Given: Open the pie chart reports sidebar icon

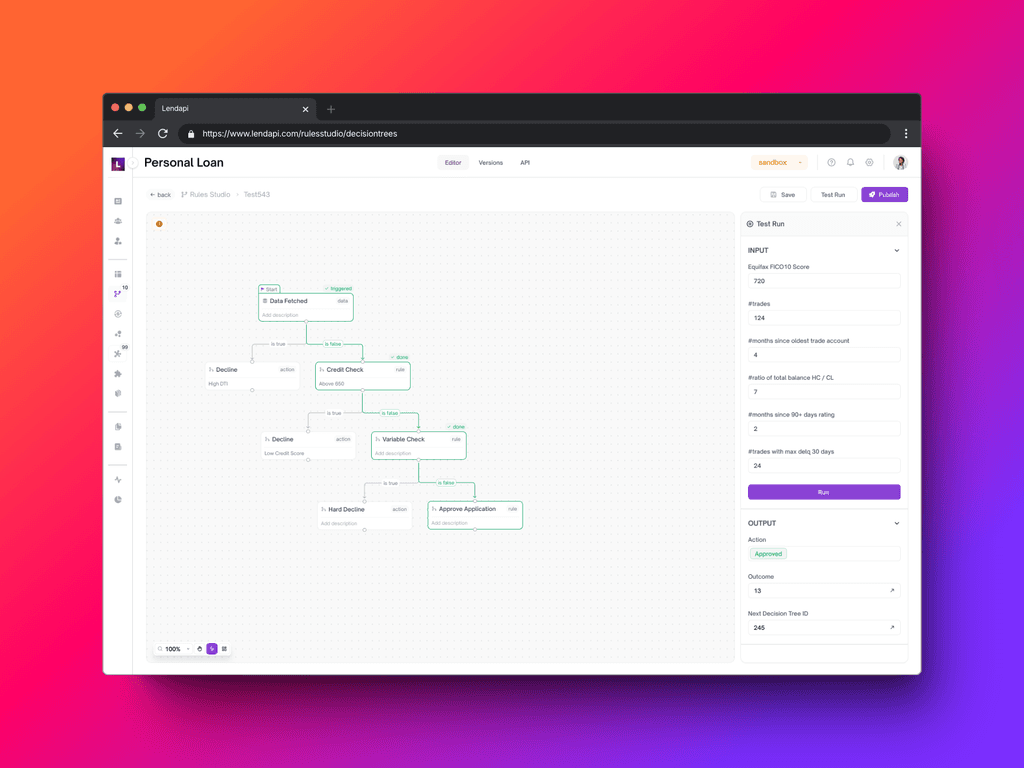Looking at the screenshot, I should point(118,500).
